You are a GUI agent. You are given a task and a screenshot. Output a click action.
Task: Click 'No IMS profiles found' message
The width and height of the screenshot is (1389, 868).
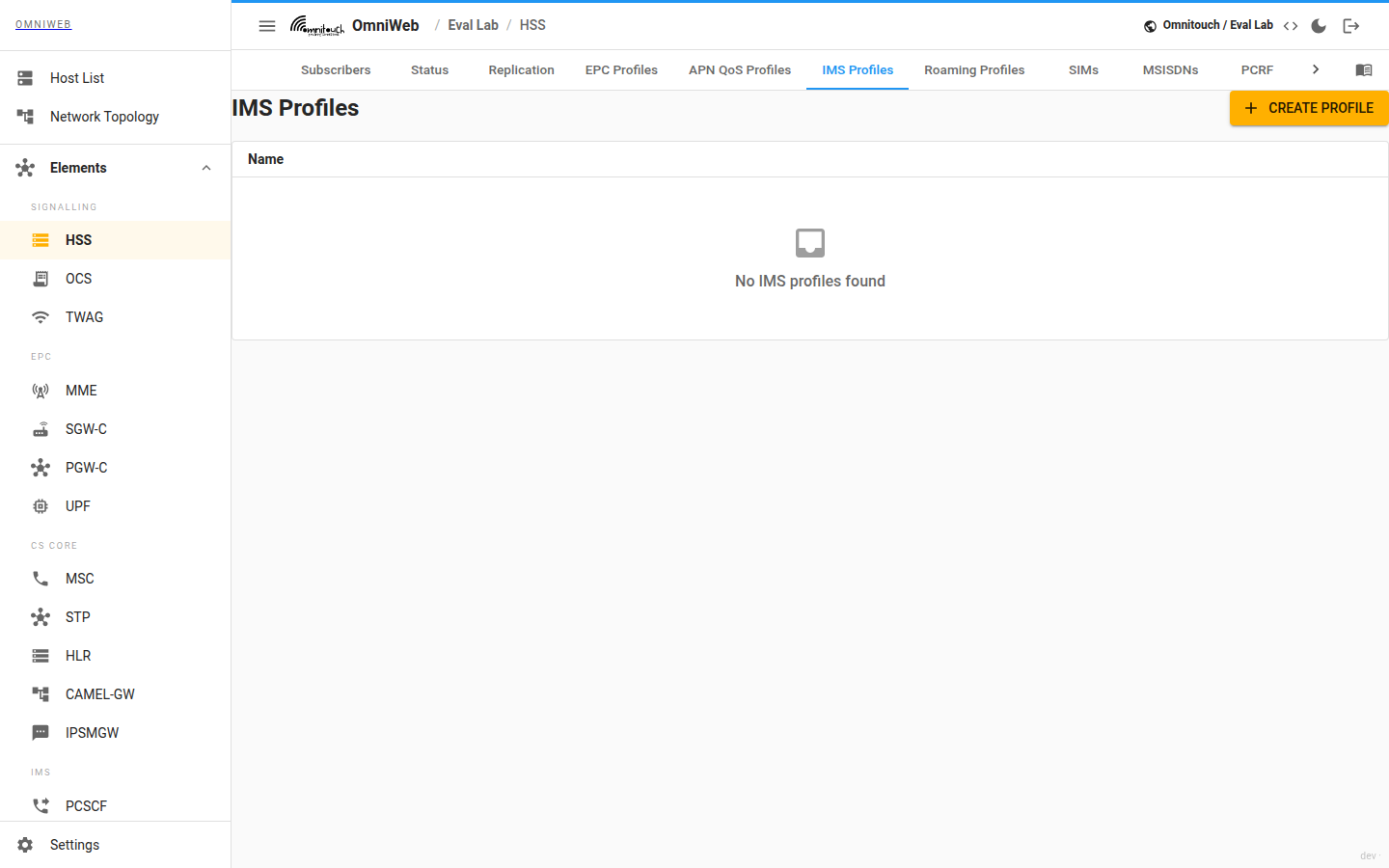[x=810, y=282]
